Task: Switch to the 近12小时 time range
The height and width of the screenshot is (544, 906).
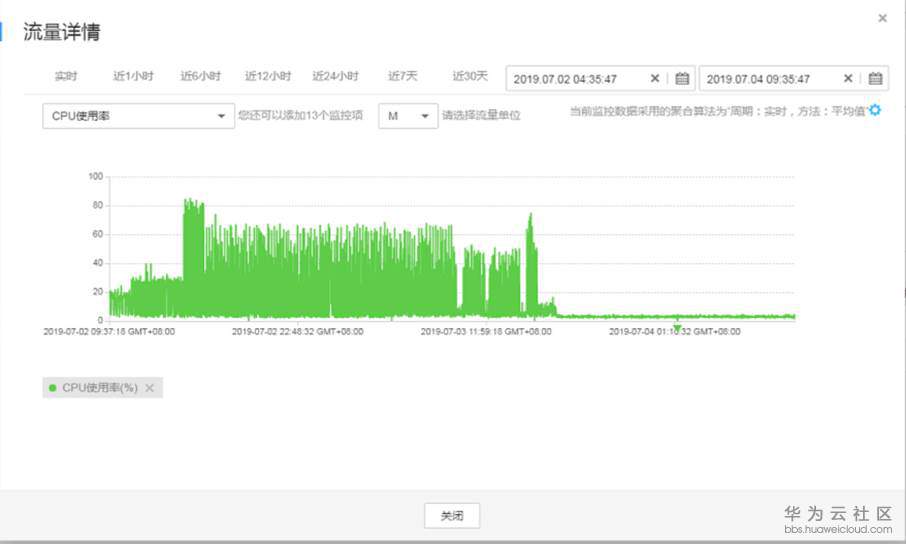Action: [x=268, y=76]
